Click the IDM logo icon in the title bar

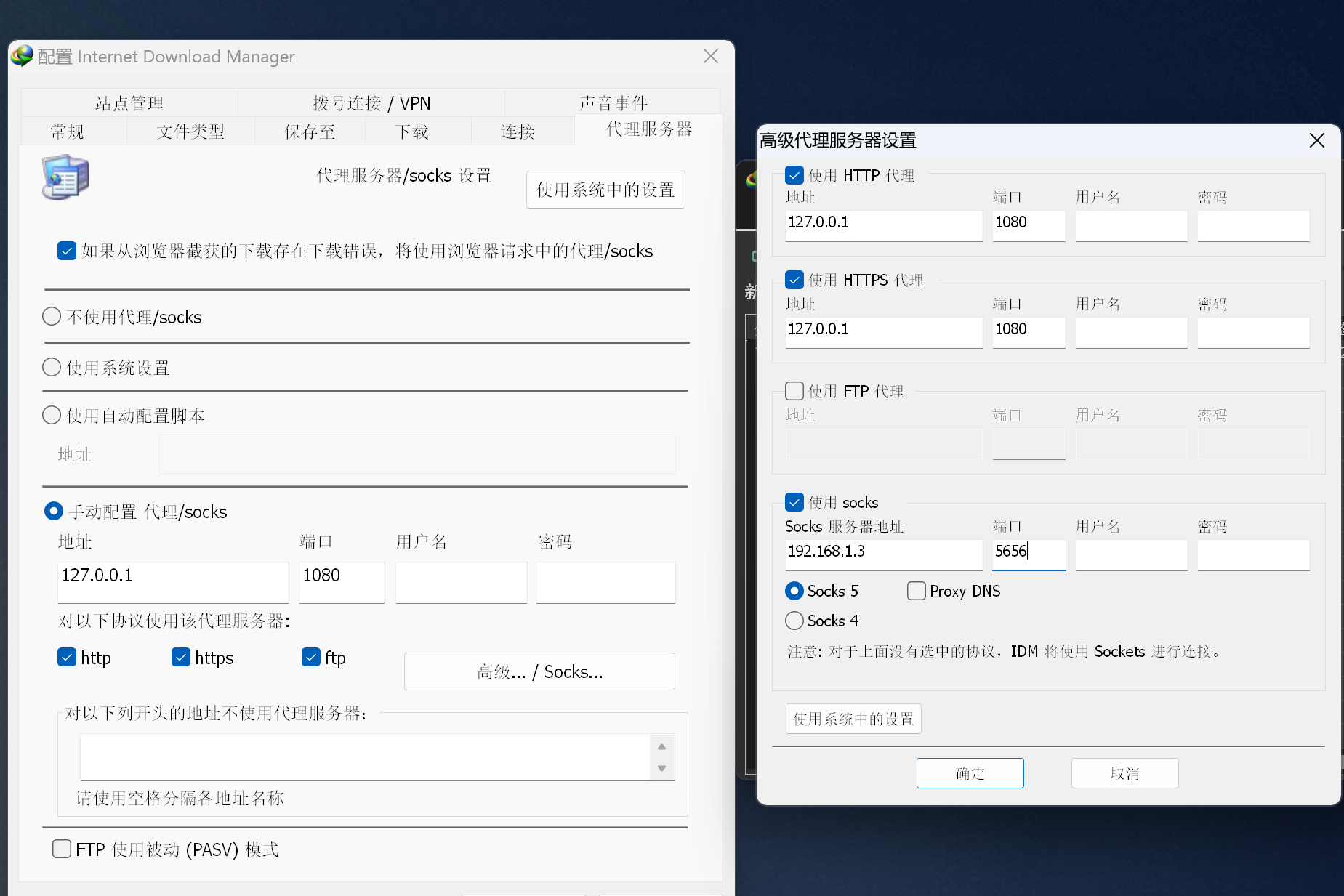[x=23, y=56]
